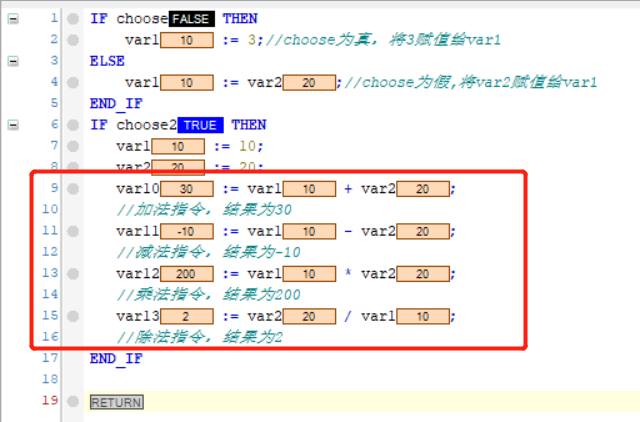Select var1 value 10 on line 7
Screen dimensions: 640x422
click(x=178, y=147)
